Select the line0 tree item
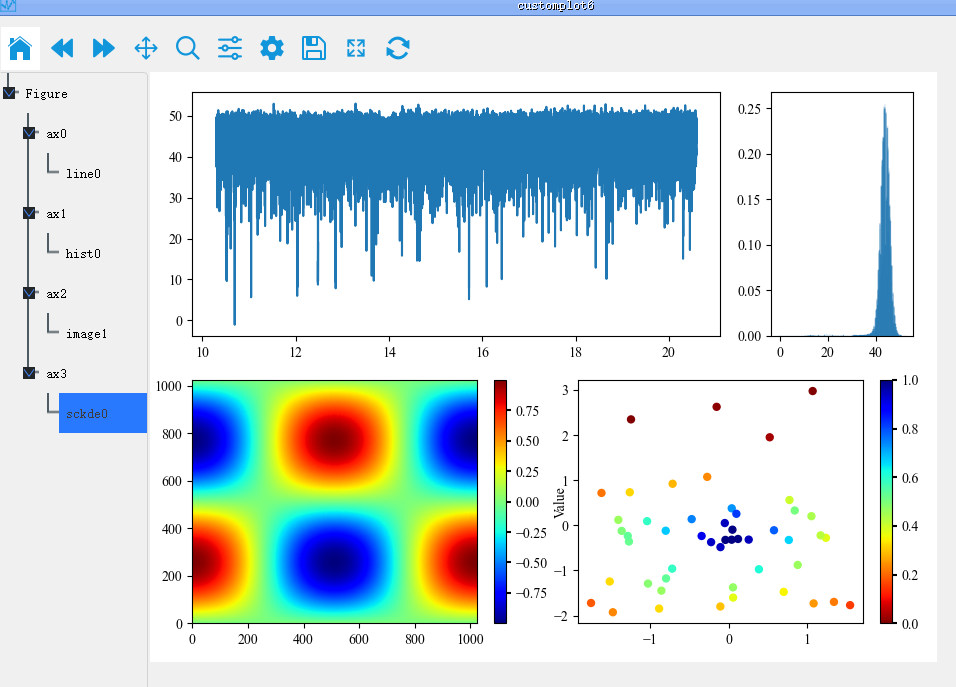The height and width of the screenshot is (687, 956). click(x=84, y=174)
